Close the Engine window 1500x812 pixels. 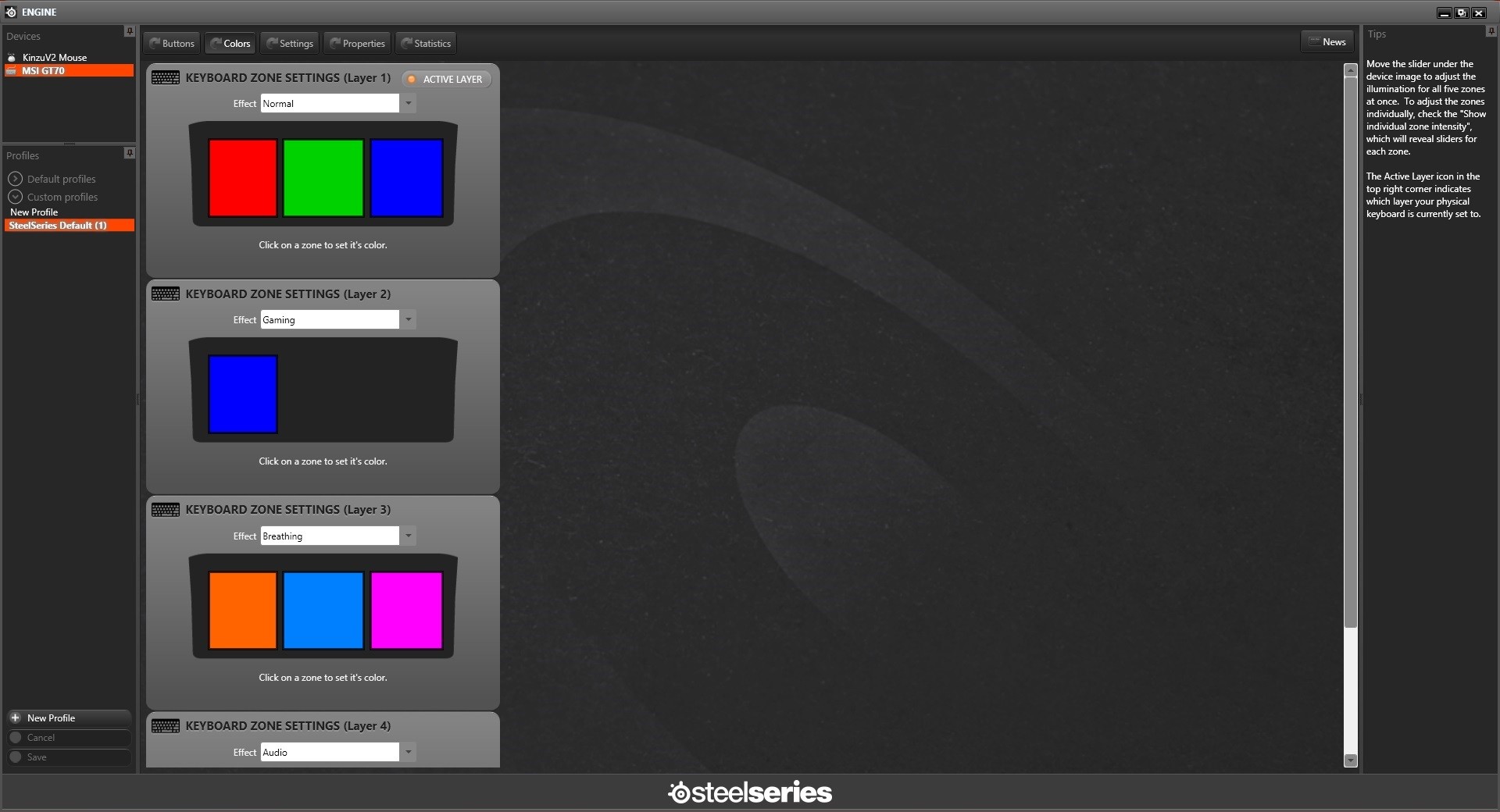click(1478, 12)
